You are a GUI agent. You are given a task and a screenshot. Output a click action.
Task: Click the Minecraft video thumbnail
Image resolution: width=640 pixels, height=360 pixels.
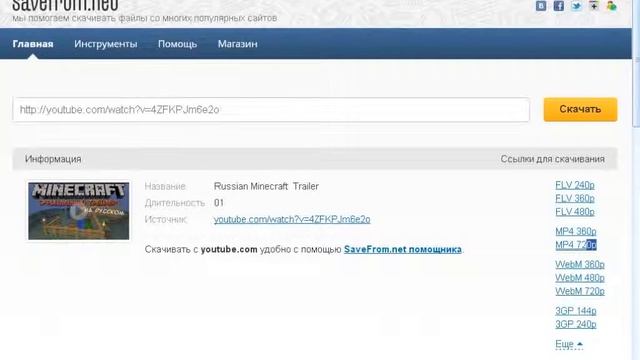pos(79,211)
